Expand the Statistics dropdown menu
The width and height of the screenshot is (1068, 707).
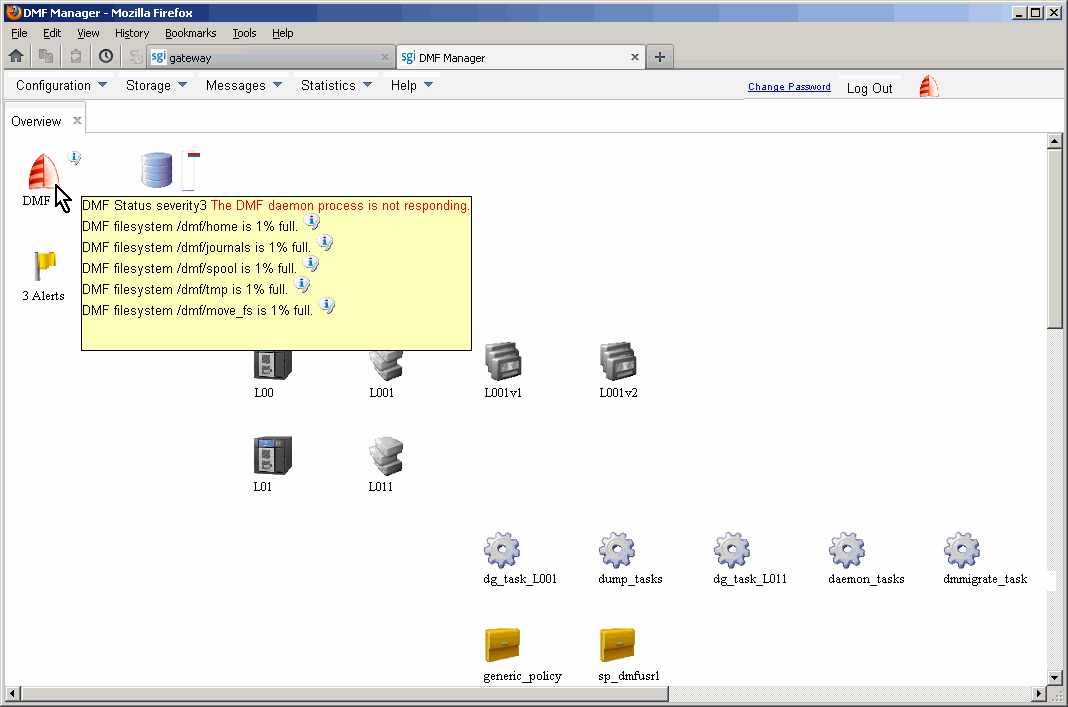(336, 85)
